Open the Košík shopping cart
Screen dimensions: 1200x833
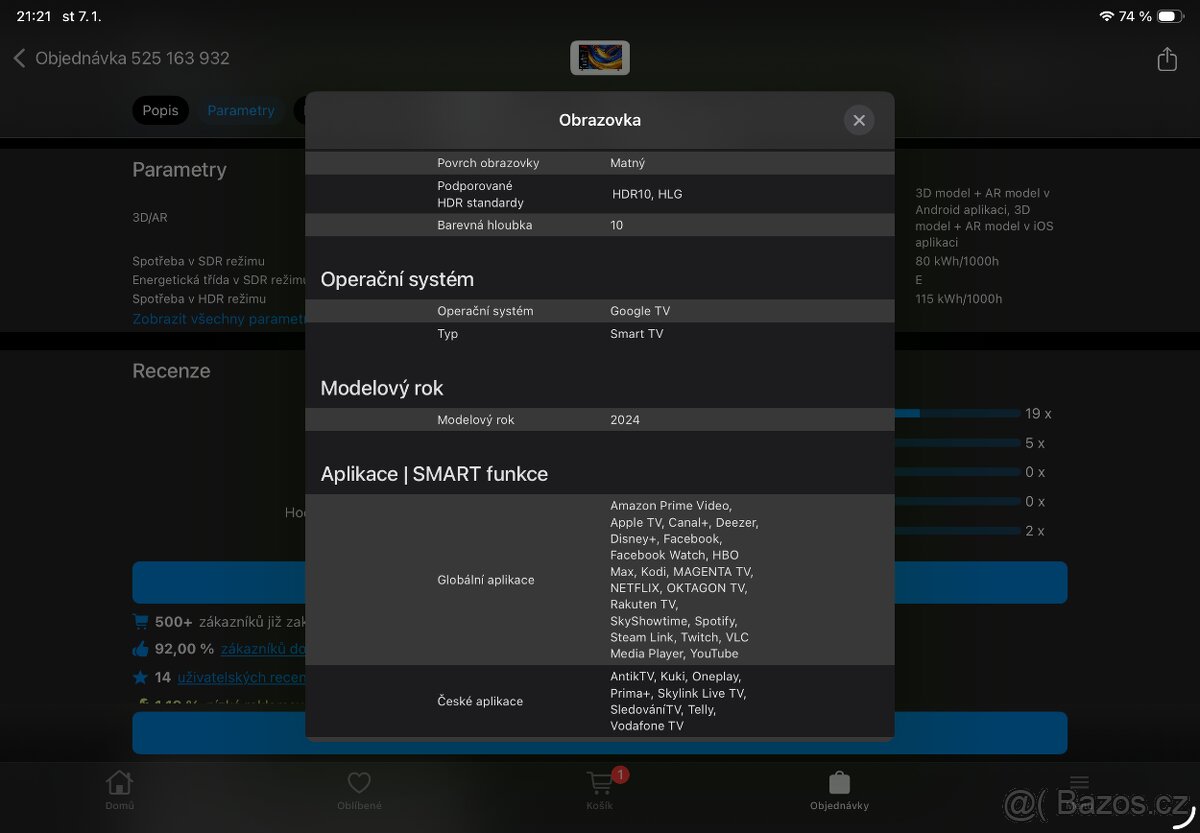599,790
